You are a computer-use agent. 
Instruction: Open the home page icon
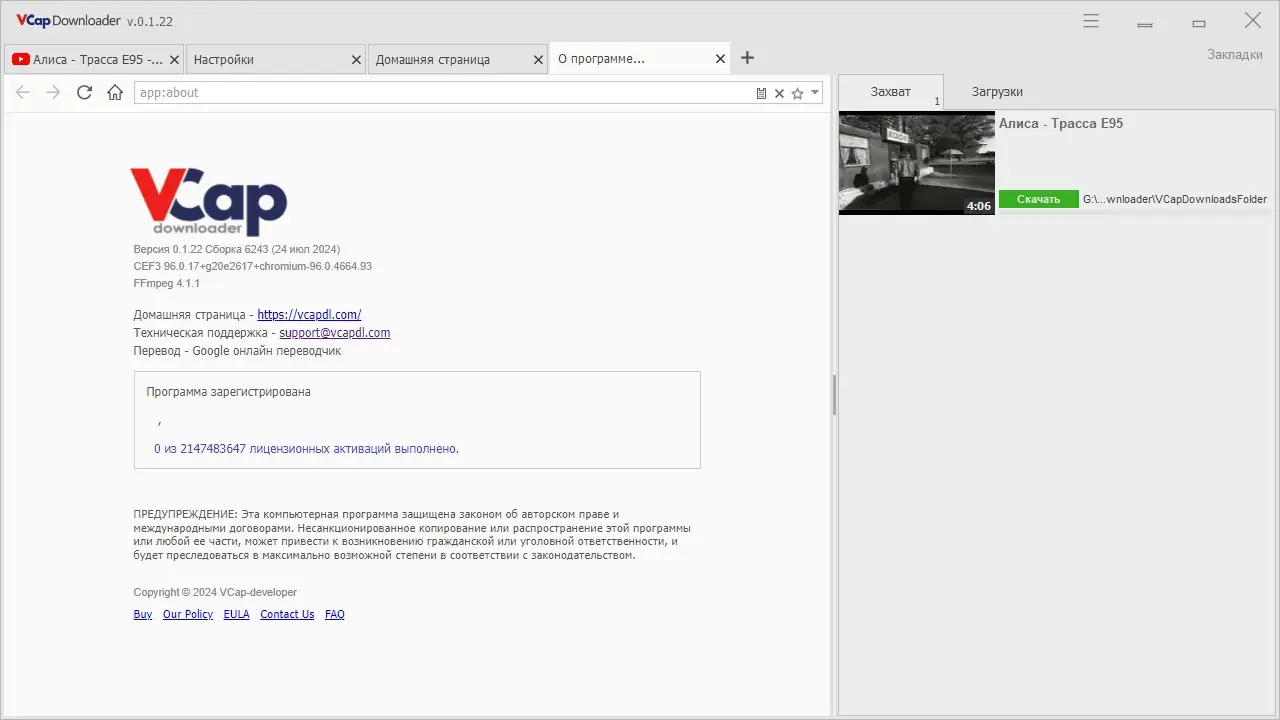115,92
